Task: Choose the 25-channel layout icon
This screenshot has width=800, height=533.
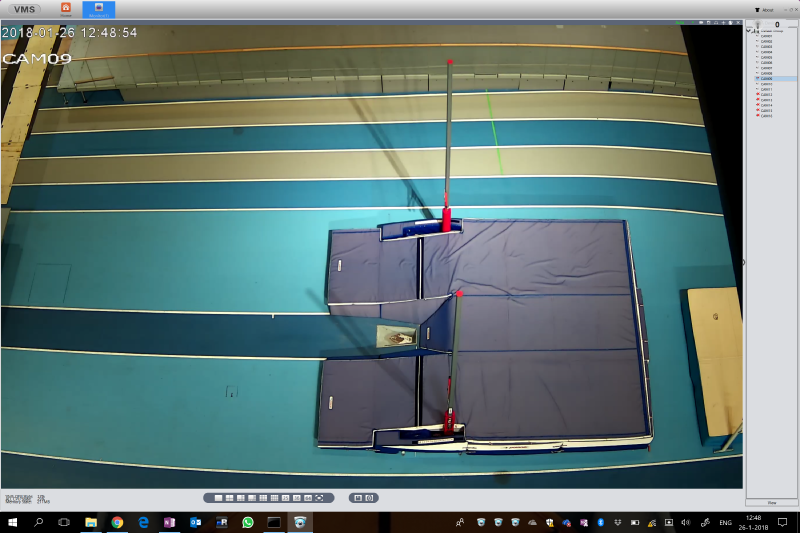Action: coord(285,498)
